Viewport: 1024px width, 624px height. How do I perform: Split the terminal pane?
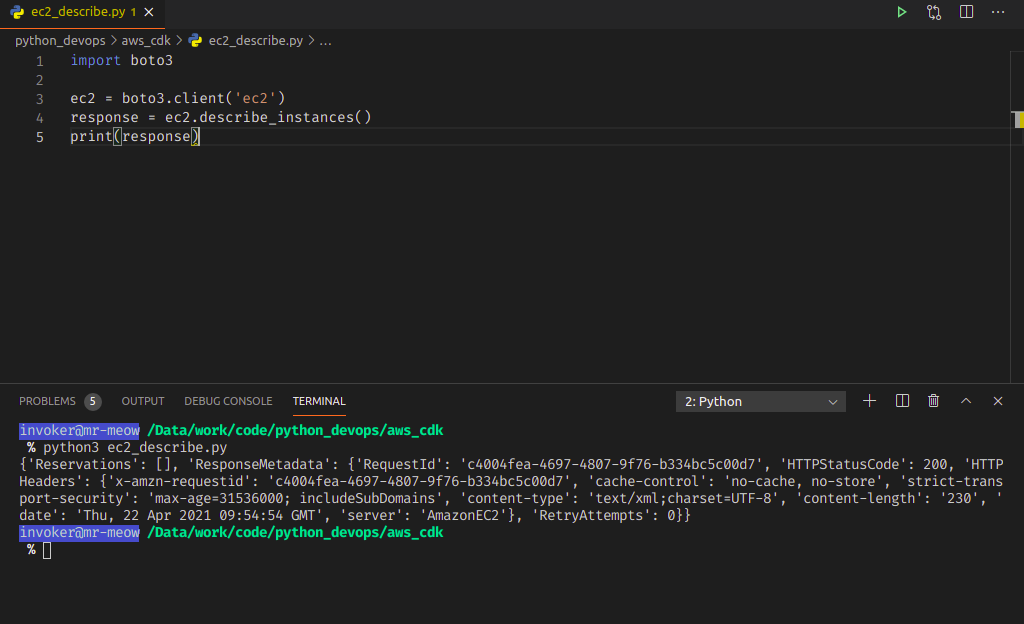click(x=902, y=401)
